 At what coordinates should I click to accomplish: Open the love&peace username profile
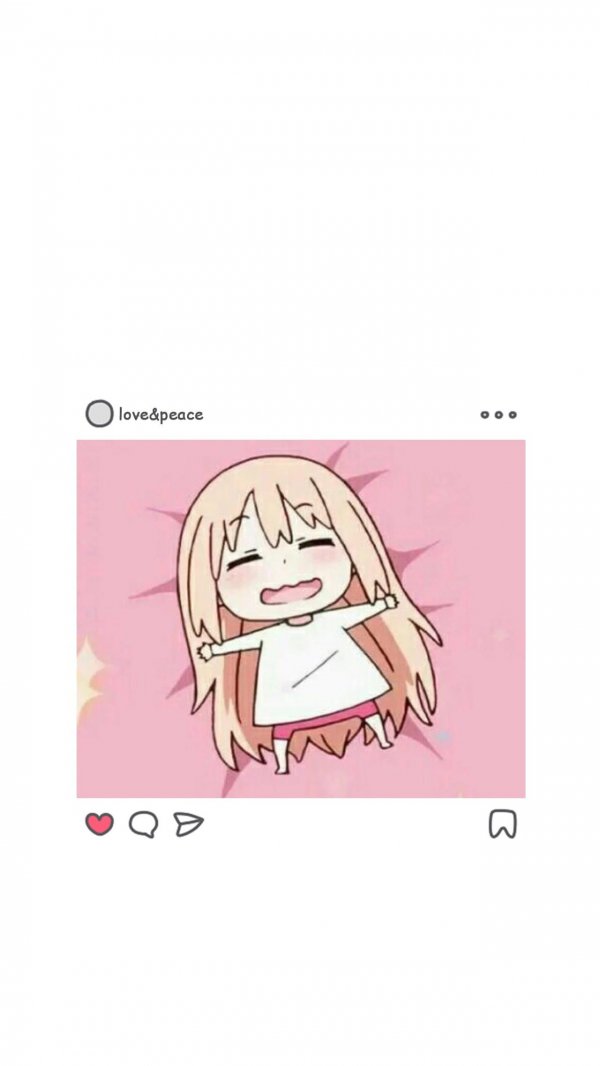point(161,414)
